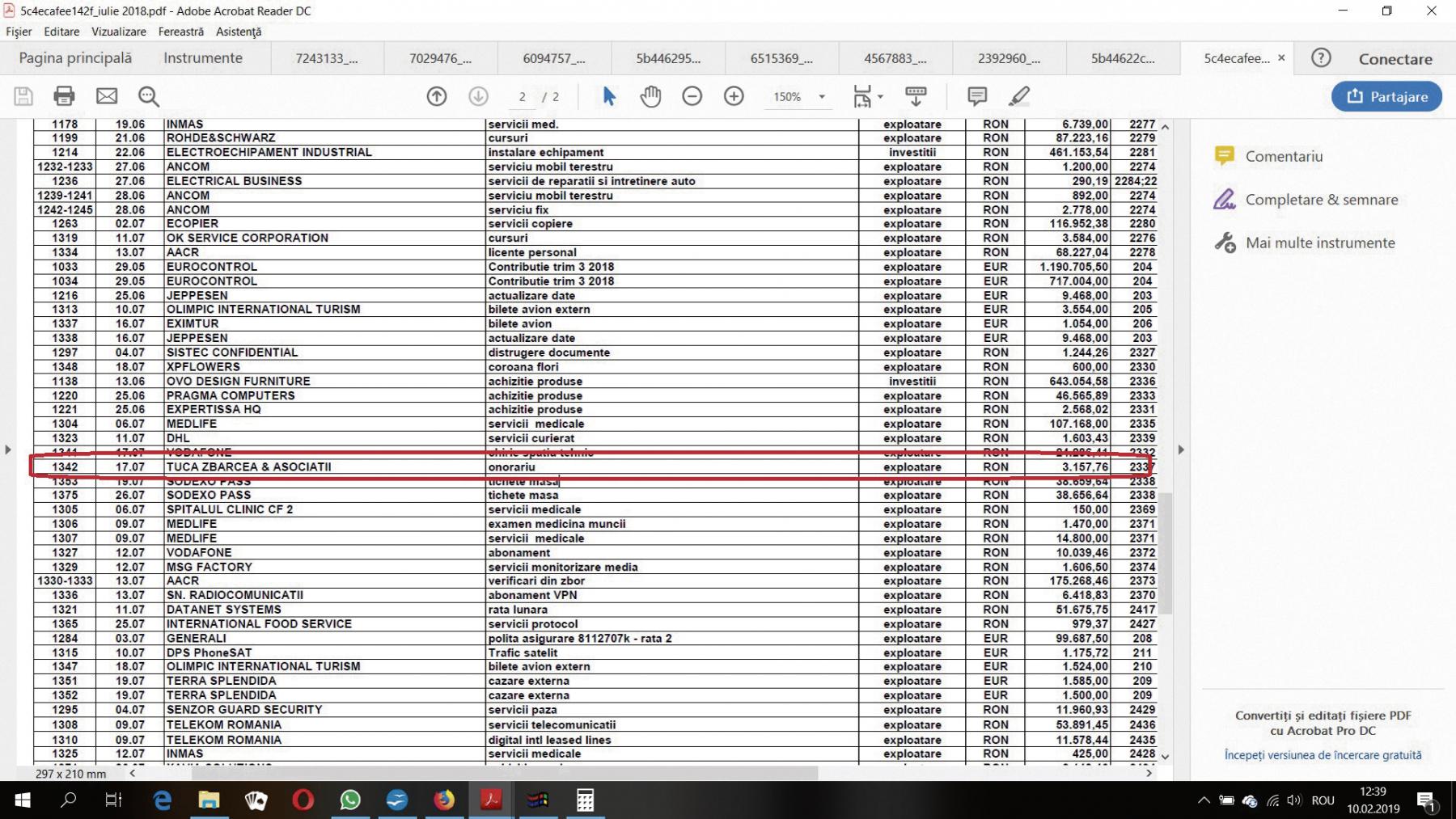1456x819 pixels.
Task: Switch to Pagina principală tab
Action: [x=75, y=58]
